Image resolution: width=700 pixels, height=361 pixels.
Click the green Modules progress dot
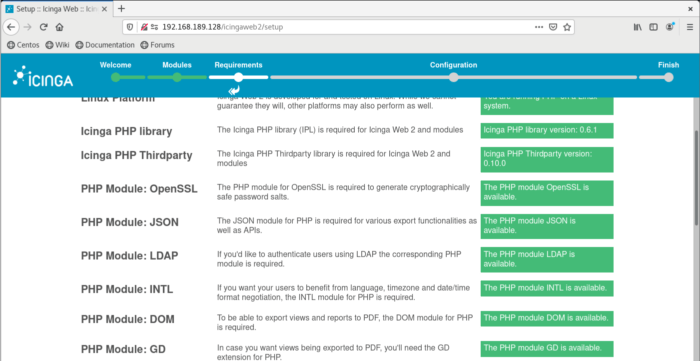point(177,77)
